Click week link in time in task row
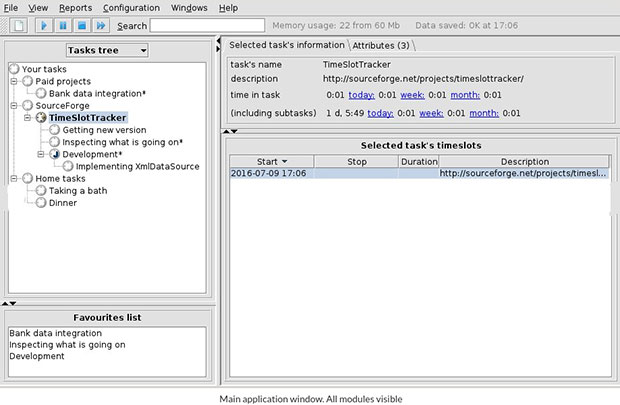Image resolution: width=620 pixels, height=405 pixels. click(x=412, y=95)
